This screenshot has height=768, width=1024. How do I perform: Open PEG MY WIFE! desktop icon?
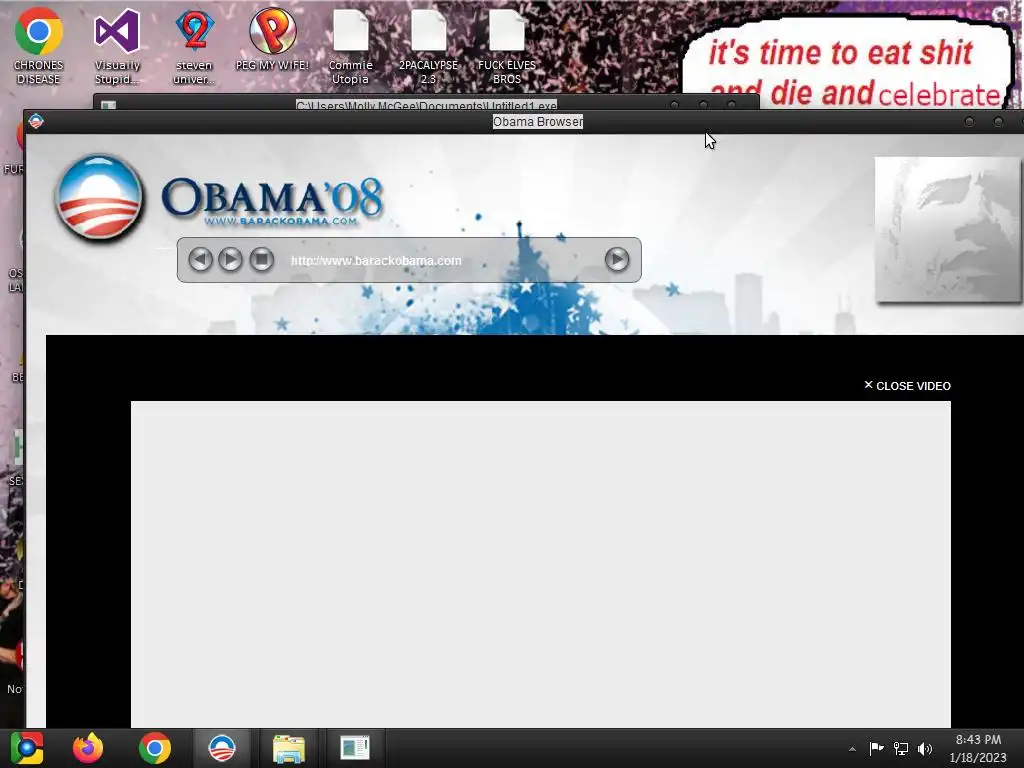(x=272, y=39)
